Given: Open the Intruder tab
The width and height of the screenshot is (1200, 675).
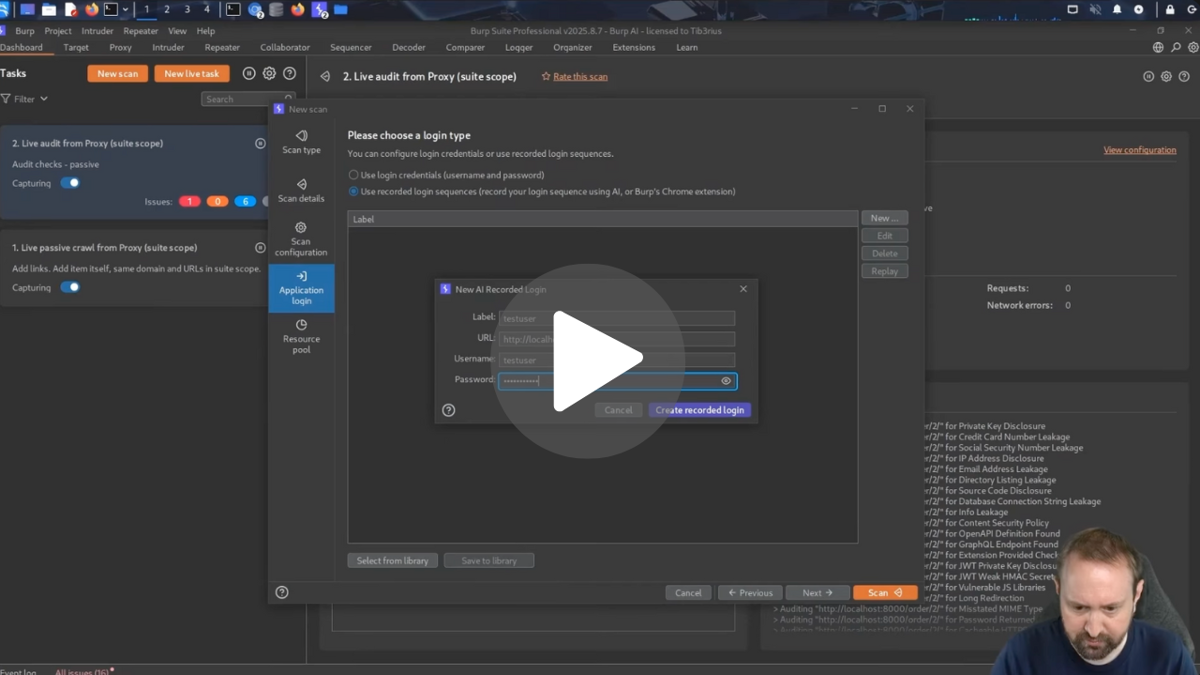Looking at the screenshot, I should click(x=168, y=47).
